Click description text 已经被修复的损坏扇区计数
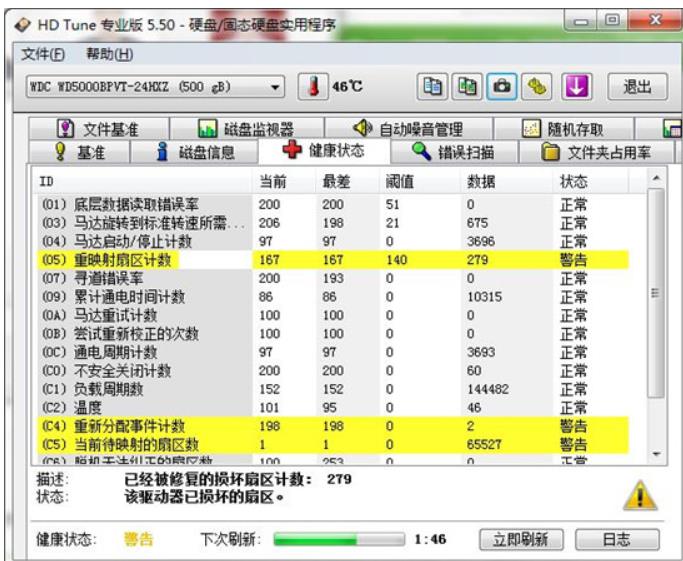Screen dimensions: 683x561 click(x=219, y=480)
